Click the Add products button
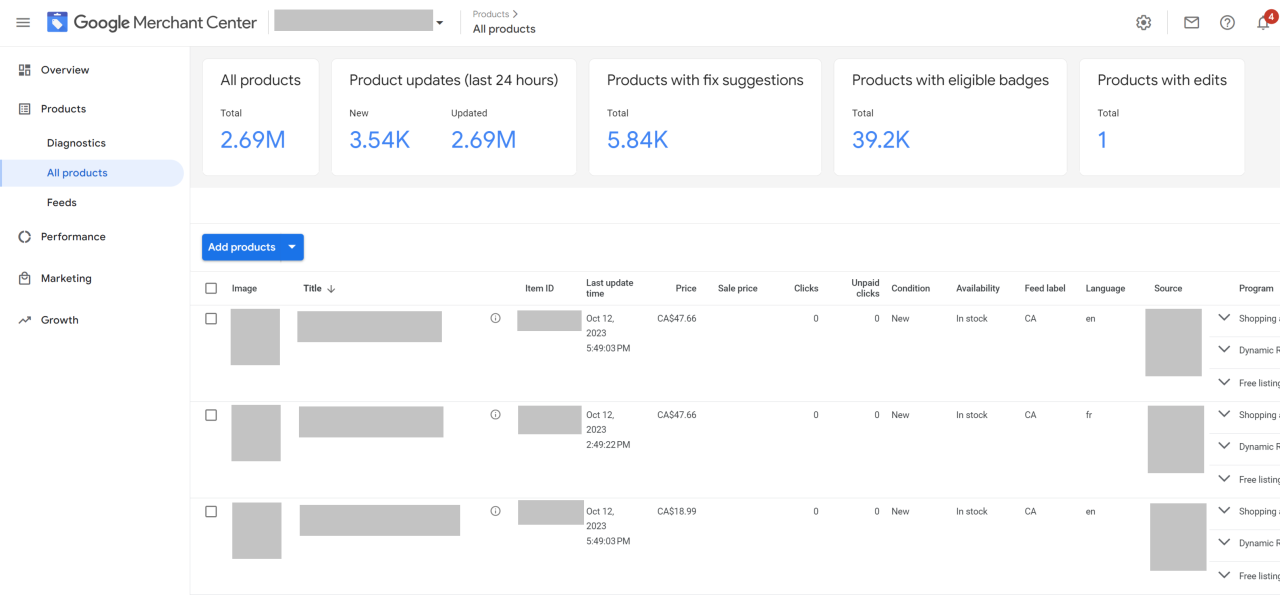This screenshot has width=1280, height=595. click(242, 247)
